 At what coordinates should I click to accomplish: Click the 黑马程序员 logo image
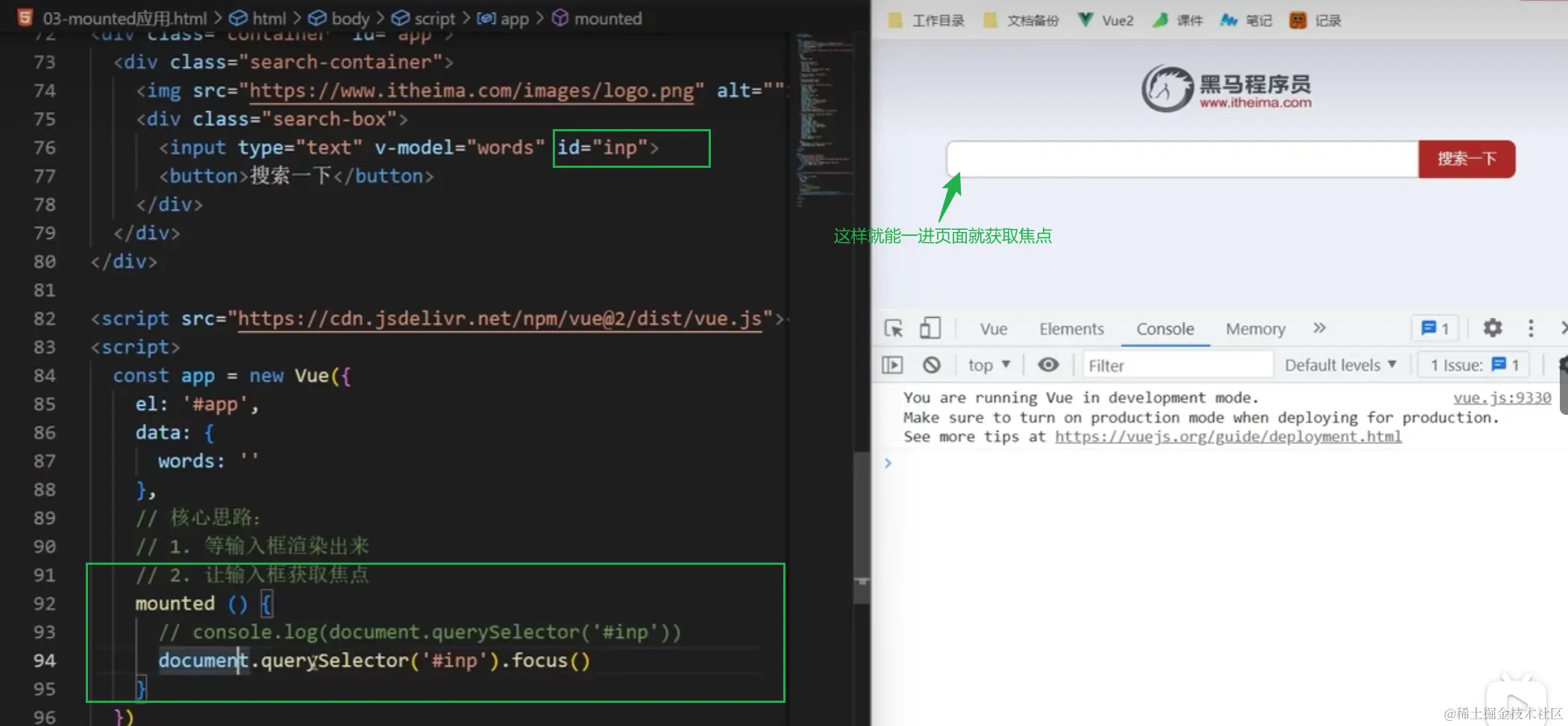point(1226,88)
